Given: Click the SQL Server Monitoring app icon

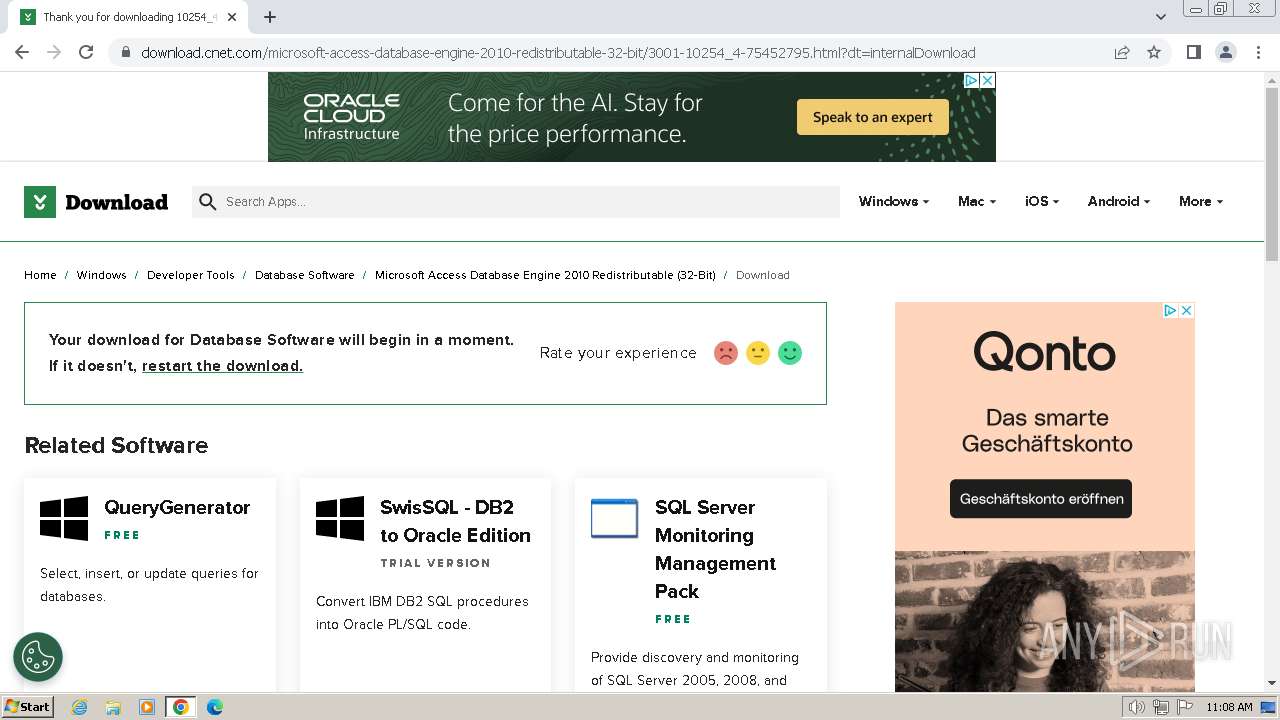Looking at the screenshot, I should [614, 518].
